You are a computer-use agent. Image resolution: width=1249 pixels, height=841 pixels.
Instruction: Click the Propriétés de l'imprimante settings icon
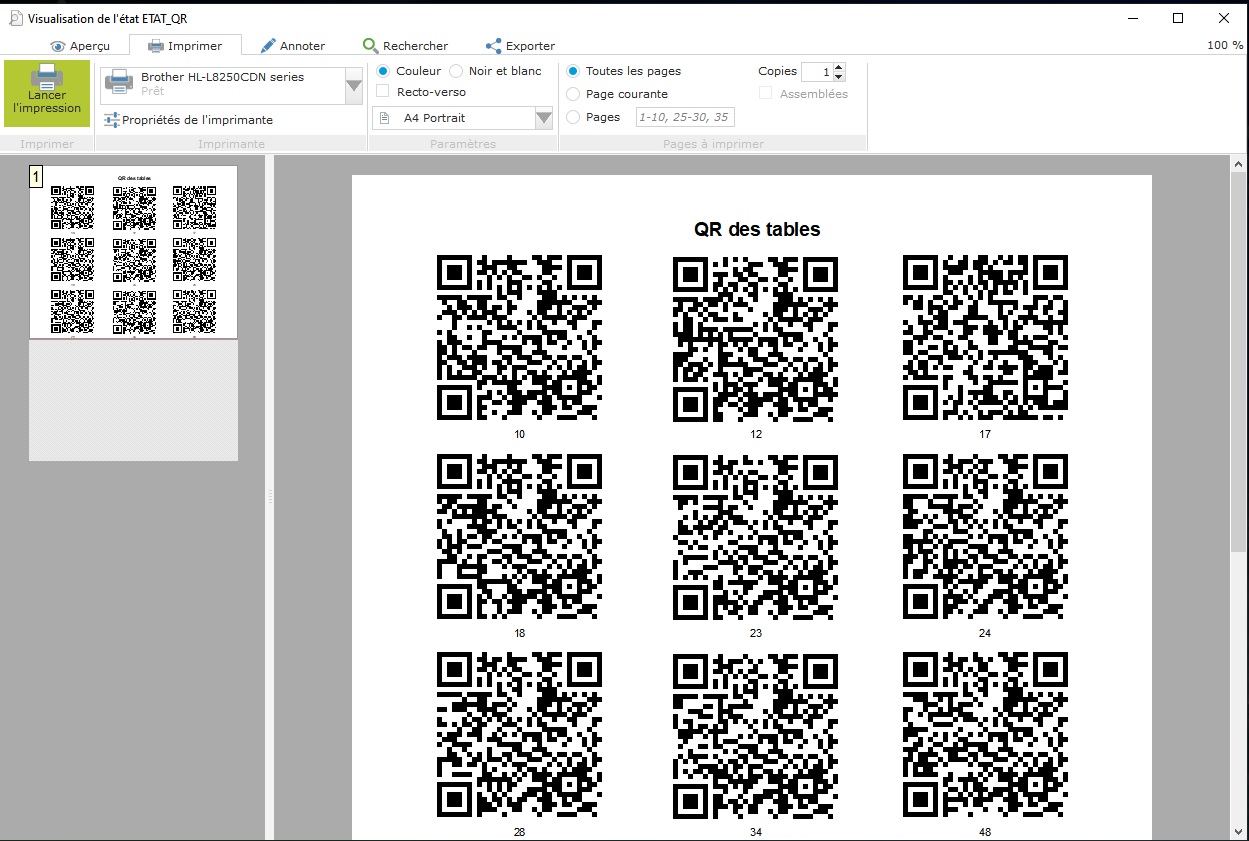(x=112, y=120)
